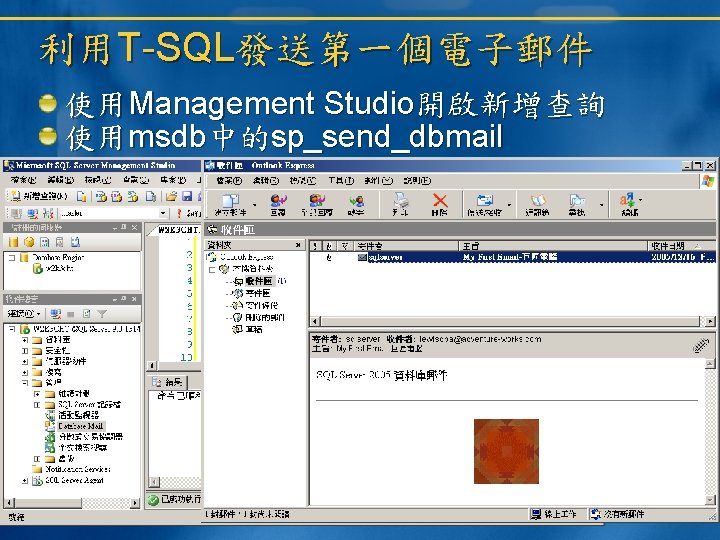720x540 pixels.
Task: Close the 資料夾 folder pane in Outlook Express
Action: click(298, 245)
